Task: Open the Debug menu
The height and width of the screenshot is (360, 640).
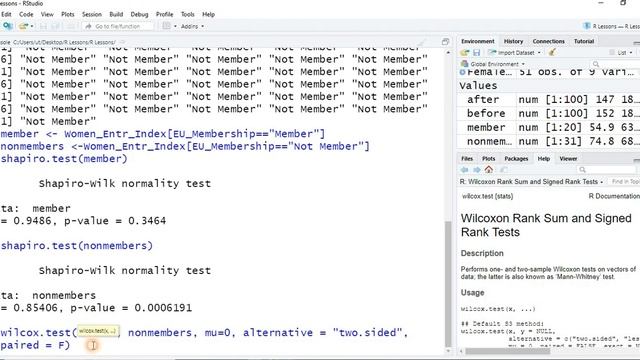Action: point(139,14)
